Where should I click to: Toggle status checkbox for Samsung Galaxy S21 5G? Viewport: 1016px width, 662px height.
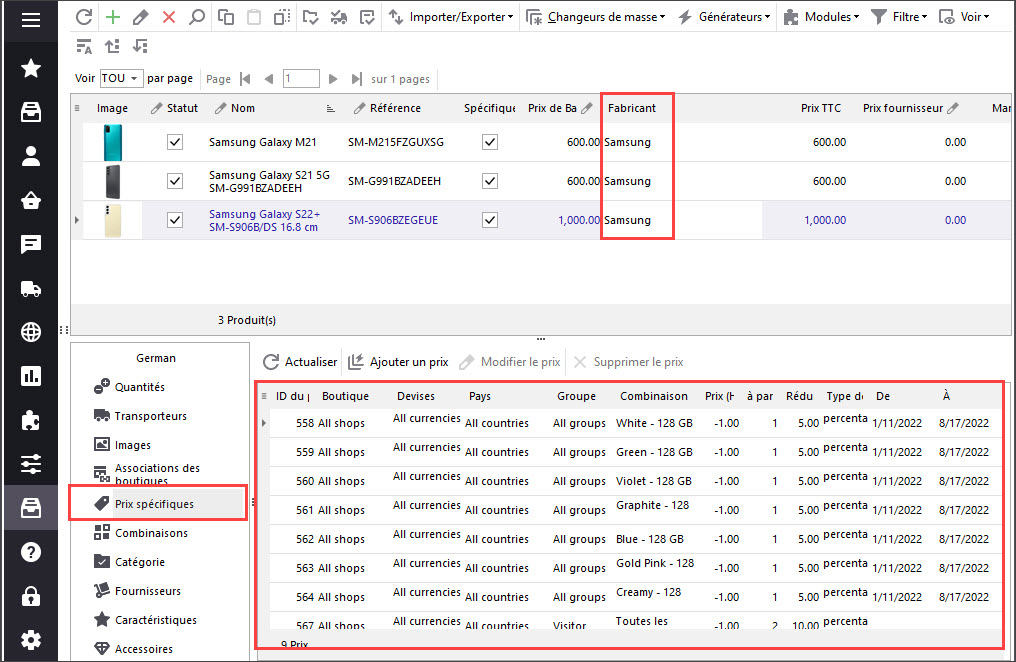175,181
